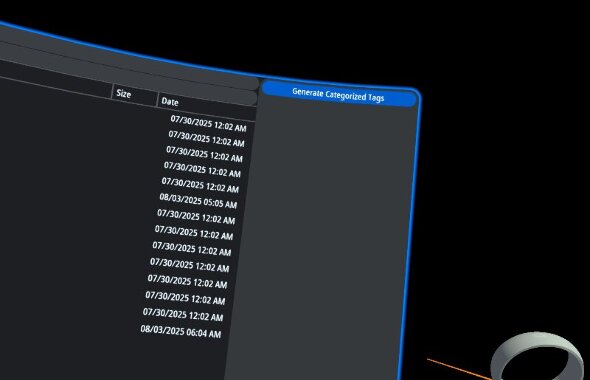Click the white ring controller object
The image size is (590, 380).
538,356
